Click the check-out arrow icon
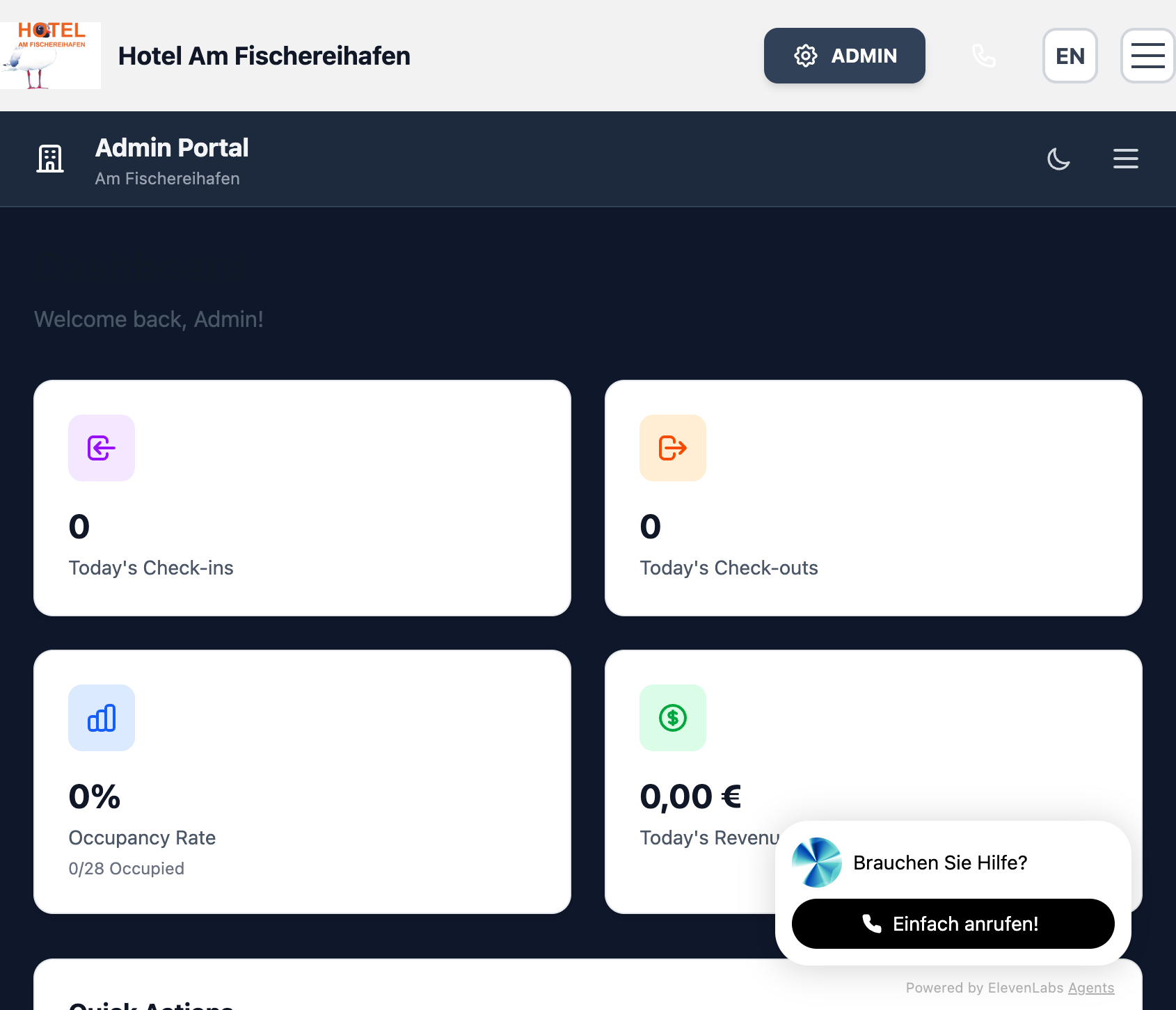Image resolution: width=1176 pixels, height=1010 pixels. (672, 448)
